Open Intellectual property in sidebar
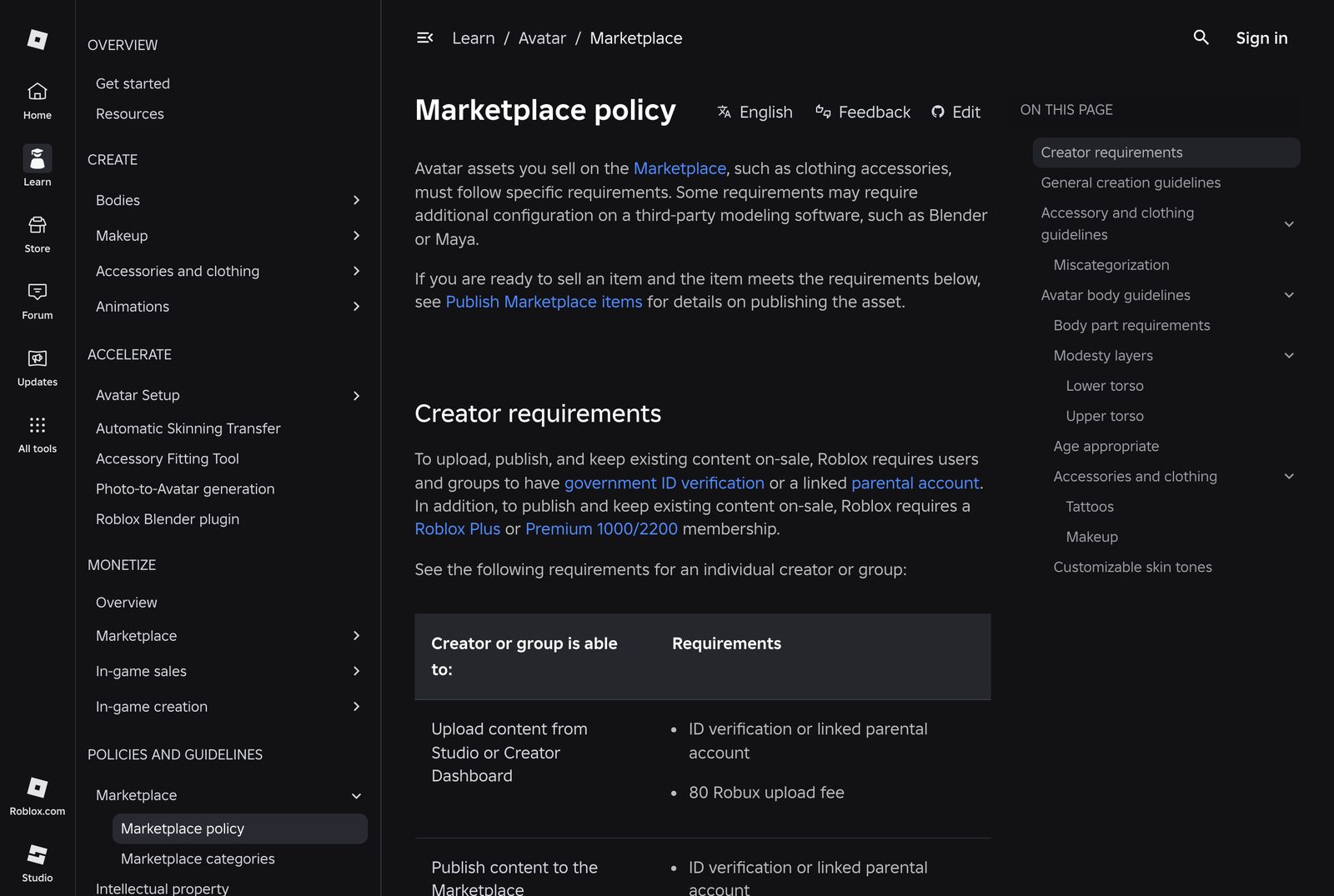 coord(163,888)
